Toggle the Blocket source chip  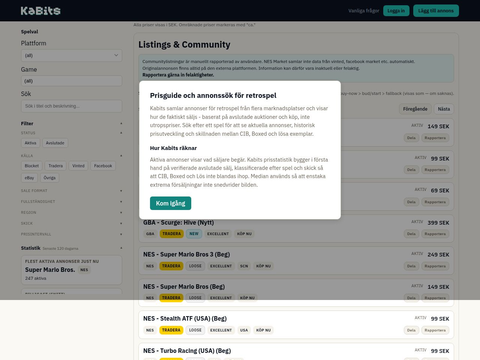(32, 166)
